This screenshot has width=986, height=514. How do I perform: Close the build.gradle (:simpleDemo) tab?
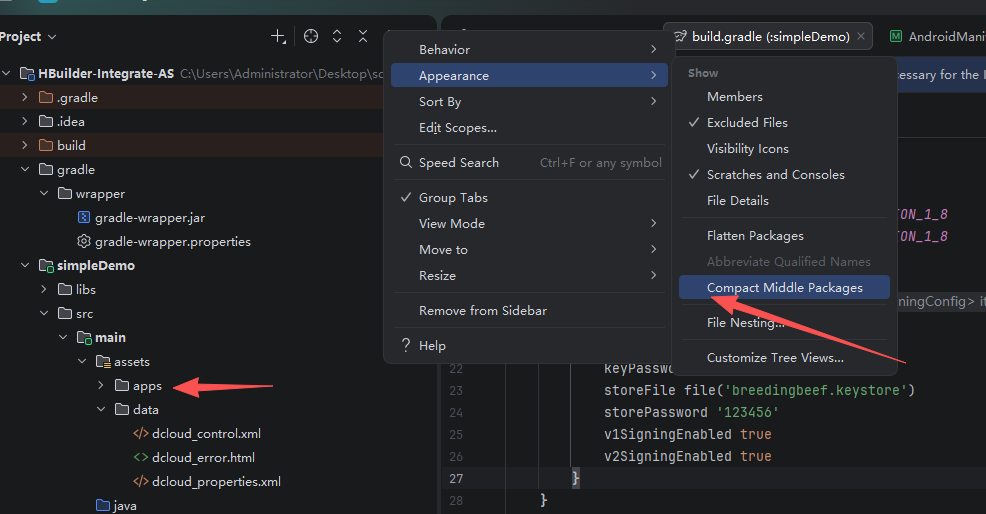coord(861,36)
